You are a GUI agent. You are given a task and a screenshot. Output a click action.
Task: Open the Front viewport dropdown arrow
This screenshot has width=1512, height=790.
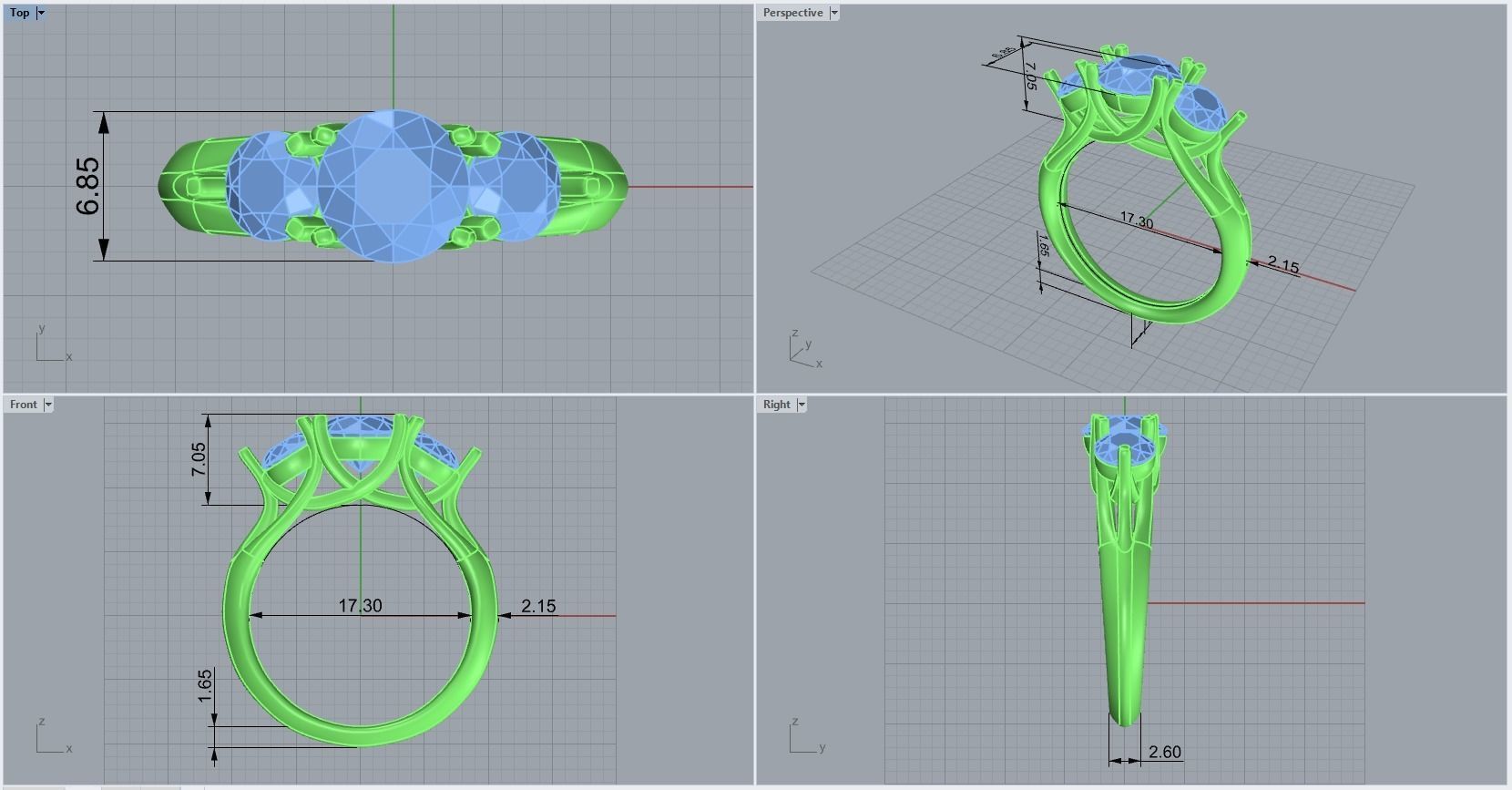(x=48, y=405)
